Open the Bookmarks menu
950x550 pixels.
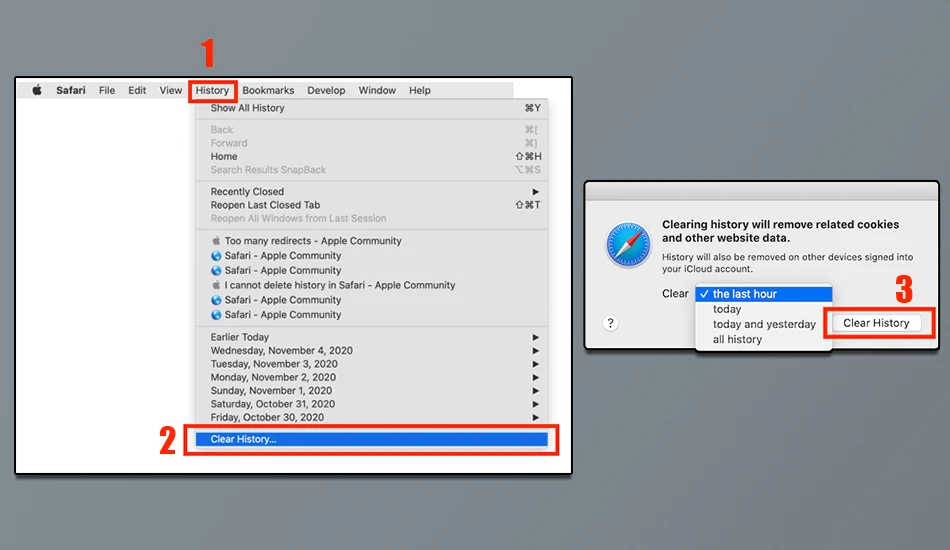pyautogui.click(x=268, y=90)
